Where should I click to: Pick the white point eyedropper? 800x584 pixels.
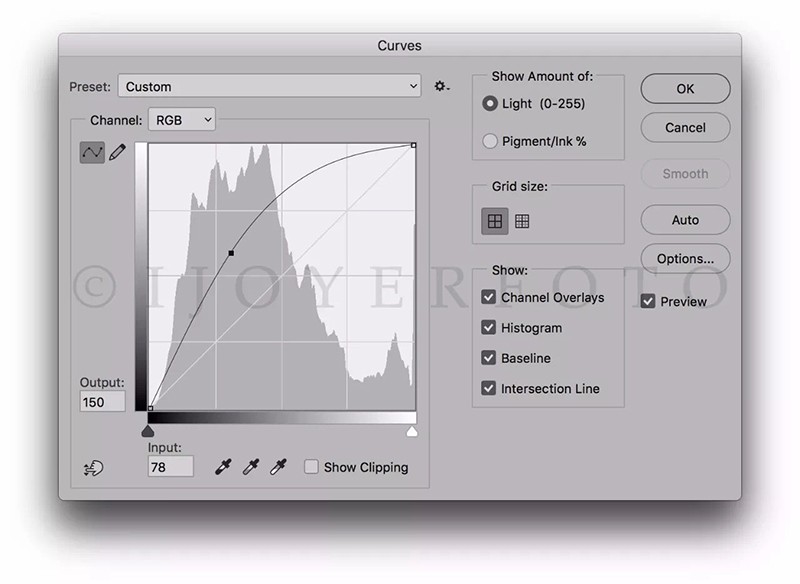278,466
